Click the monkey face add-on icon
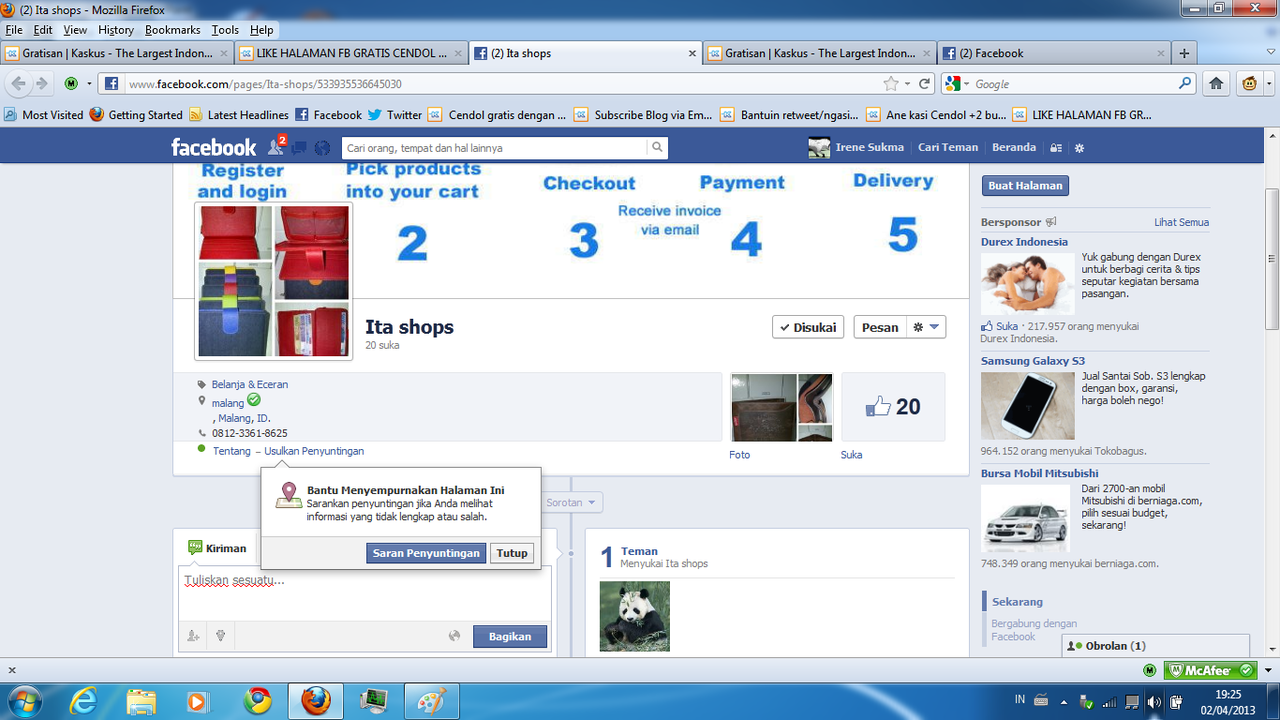This screenshot has width=1280, height=720. (1249, 83)
